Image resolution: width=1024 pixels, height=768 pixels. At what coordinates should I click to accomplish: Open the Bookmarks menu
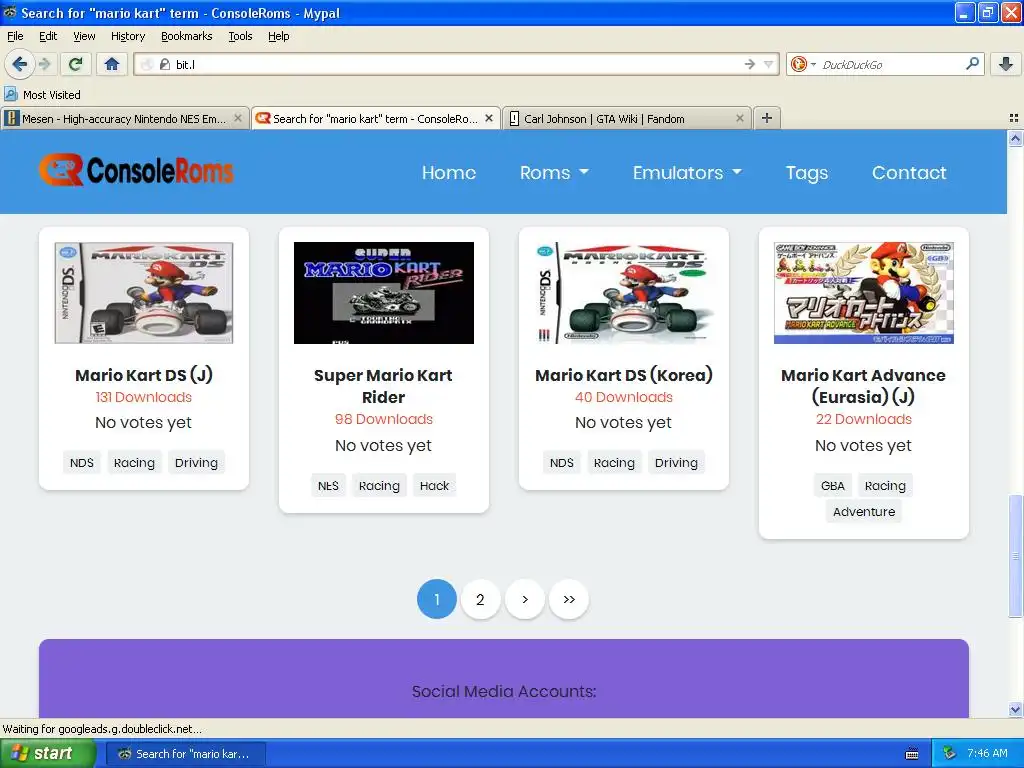186,36
